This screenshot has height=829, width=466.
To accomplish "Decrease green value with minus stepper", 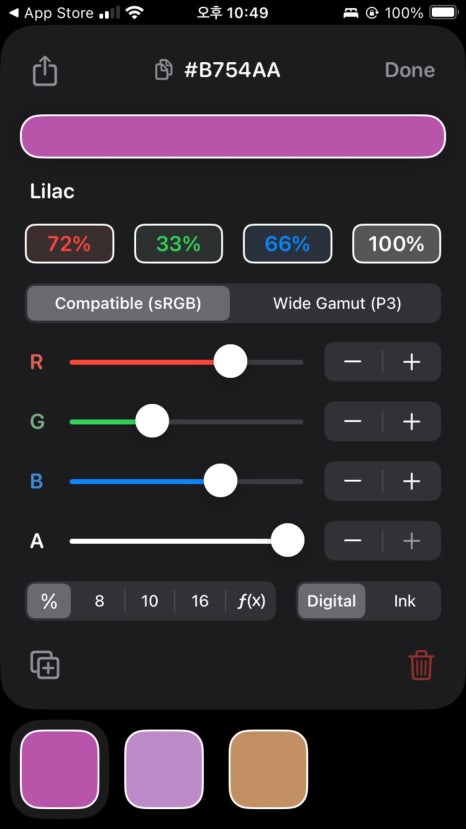I will 353,421.
